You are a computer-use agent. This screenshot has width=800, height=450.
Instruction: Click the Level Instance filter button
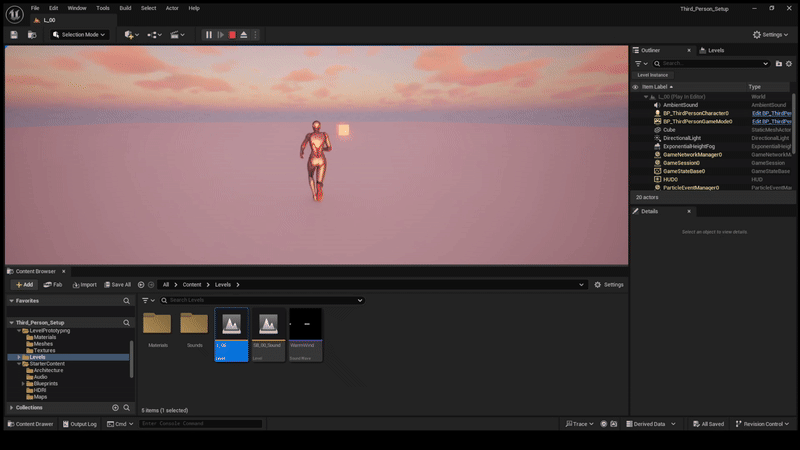tap(652, 75)
